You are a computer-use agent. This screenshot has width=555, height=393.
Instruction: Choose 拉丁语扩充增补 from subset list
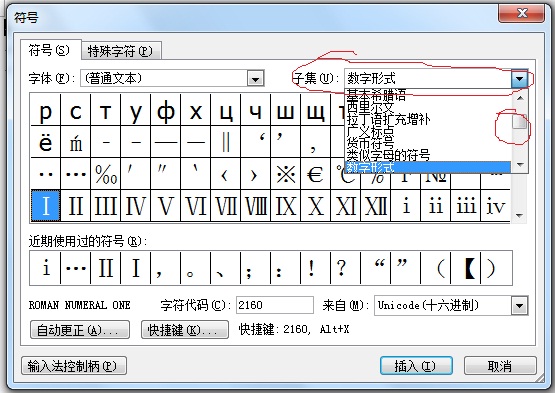(428, 119)
